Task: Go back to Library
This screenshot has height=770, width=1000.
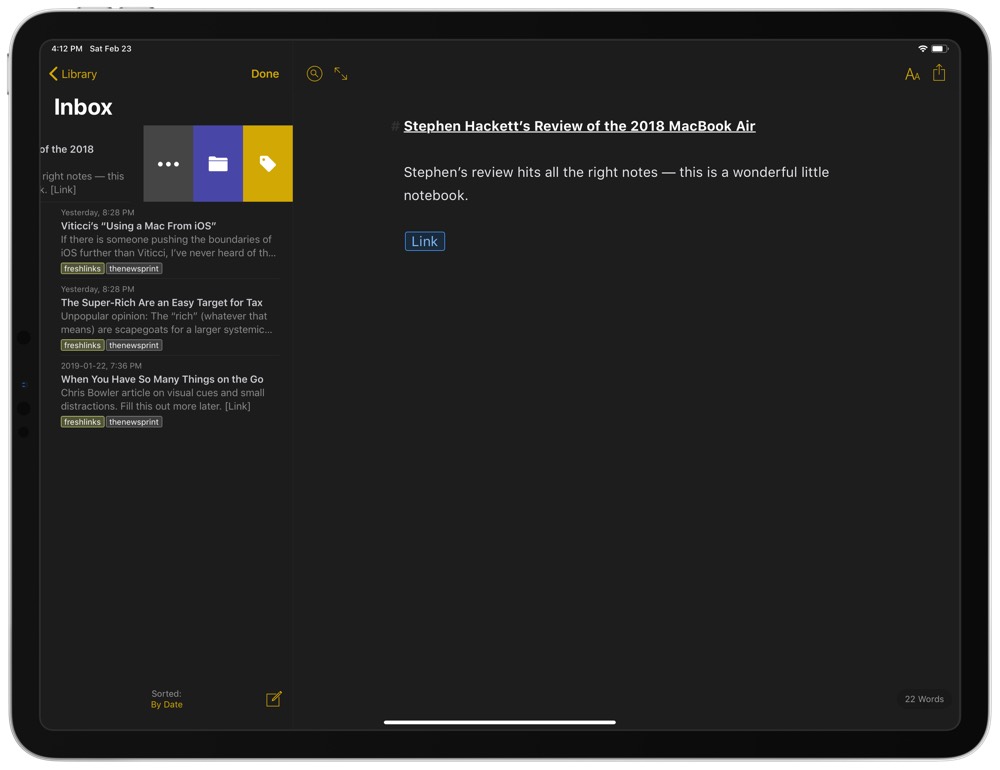Action: 73,74
